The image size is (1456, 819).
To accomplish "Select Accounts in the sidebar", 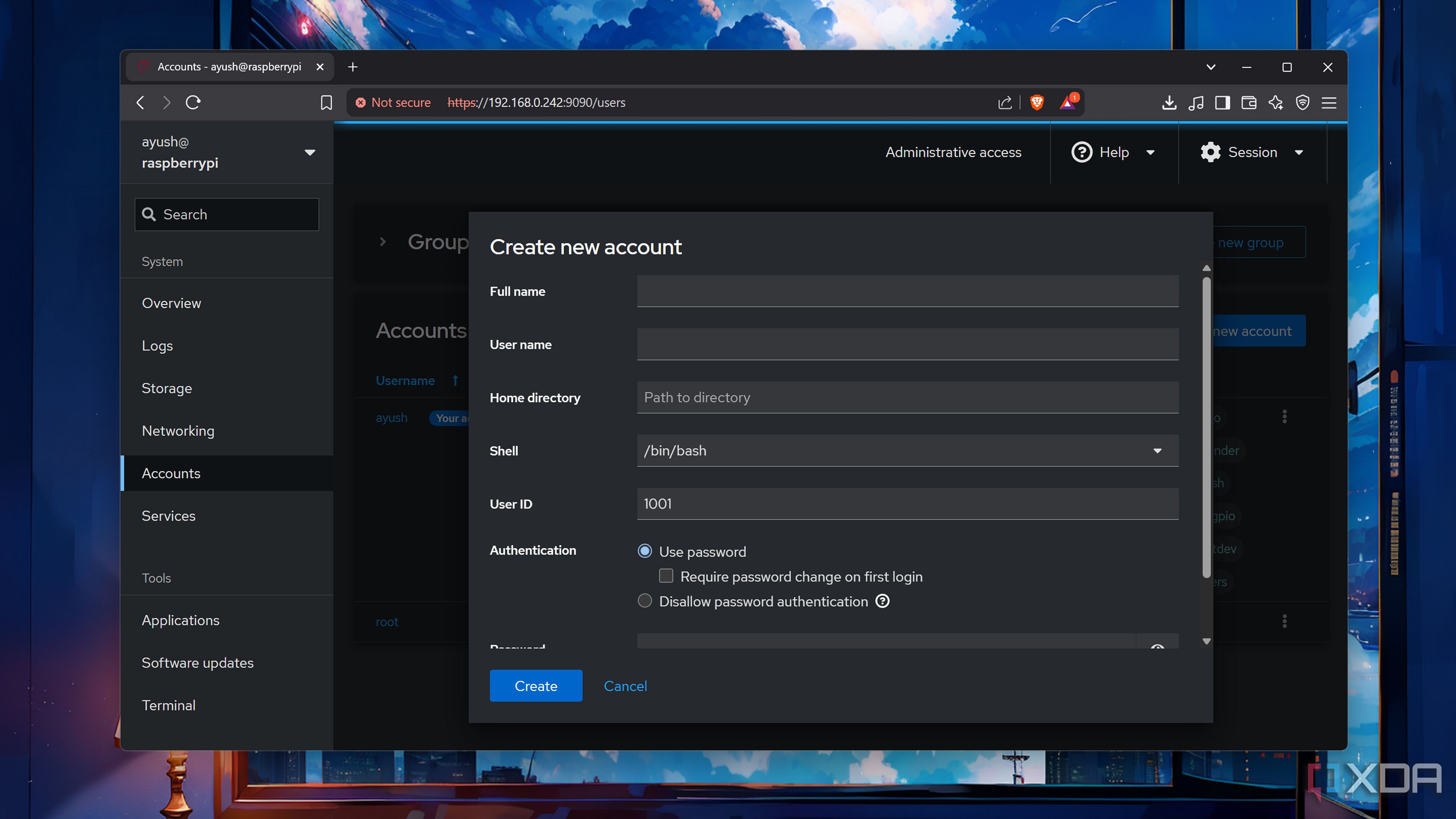I will tap(227, 473).
